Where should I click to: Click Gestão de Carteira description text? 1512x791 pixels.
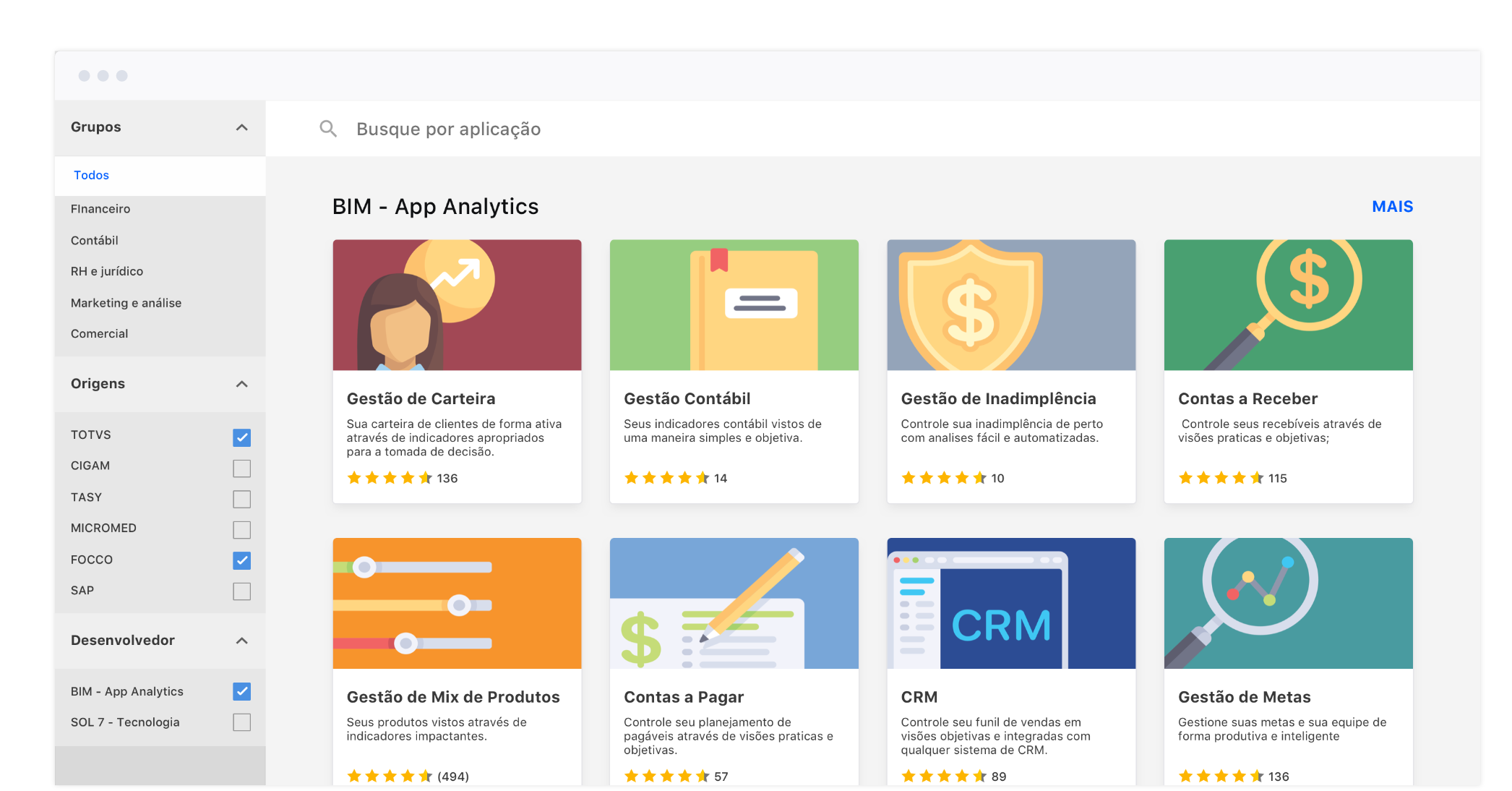point(454,437)
